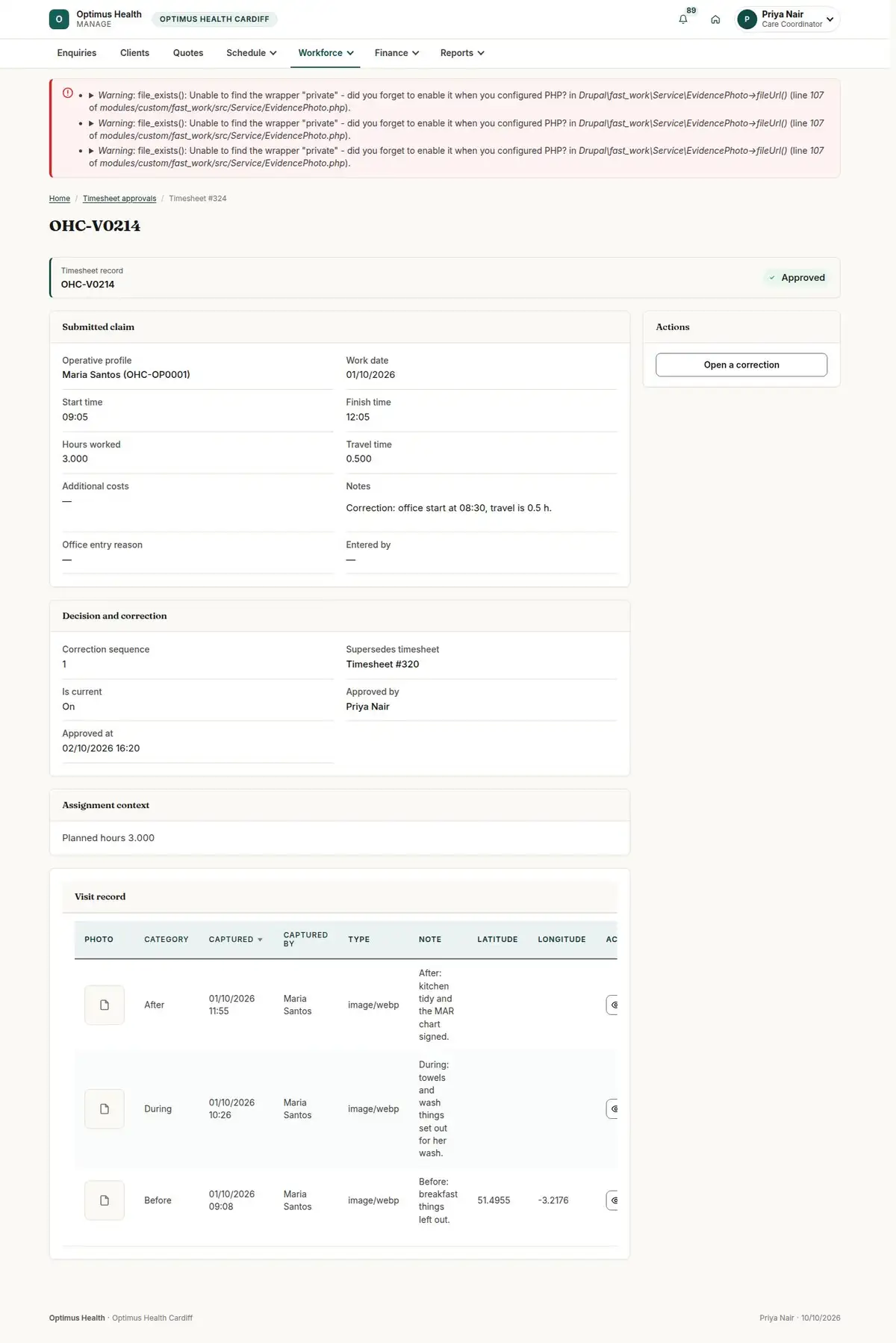Expand the Workforce menu
The height and width of the screenshot is (1343, 896).
pos(326,53)
